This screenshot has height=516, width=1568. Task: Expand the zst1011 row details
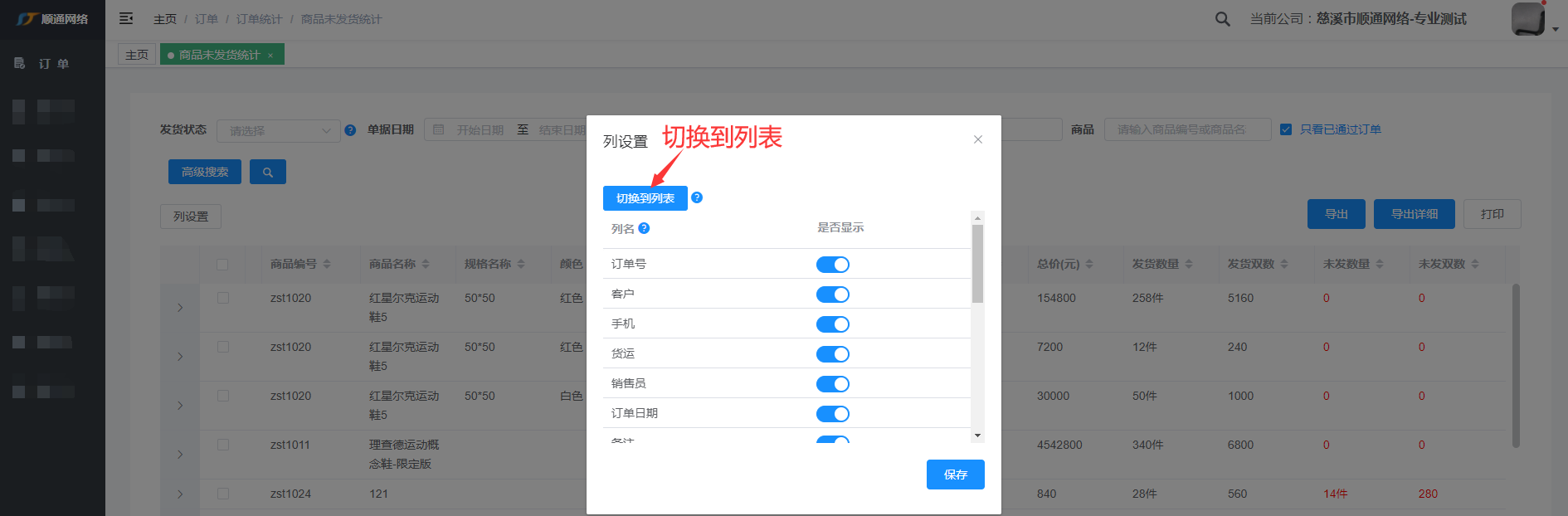[x=180, y=455]
